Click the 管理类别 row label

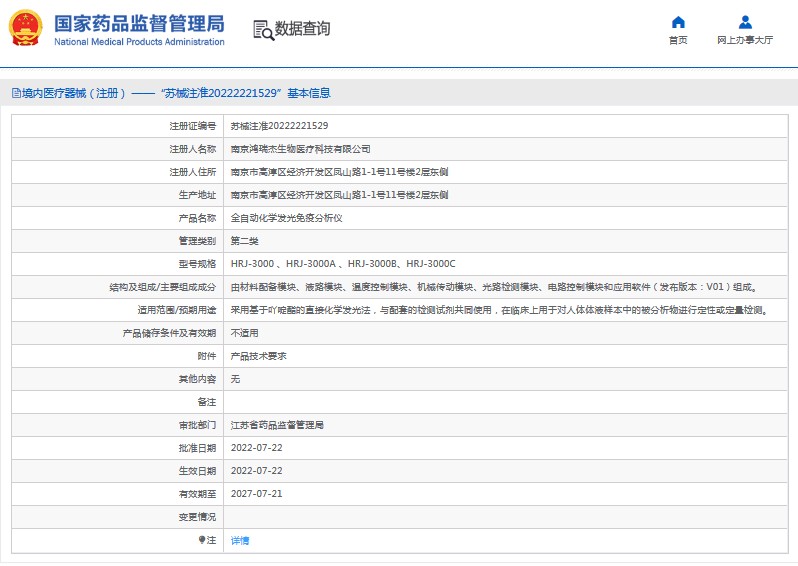coord(197,241)
